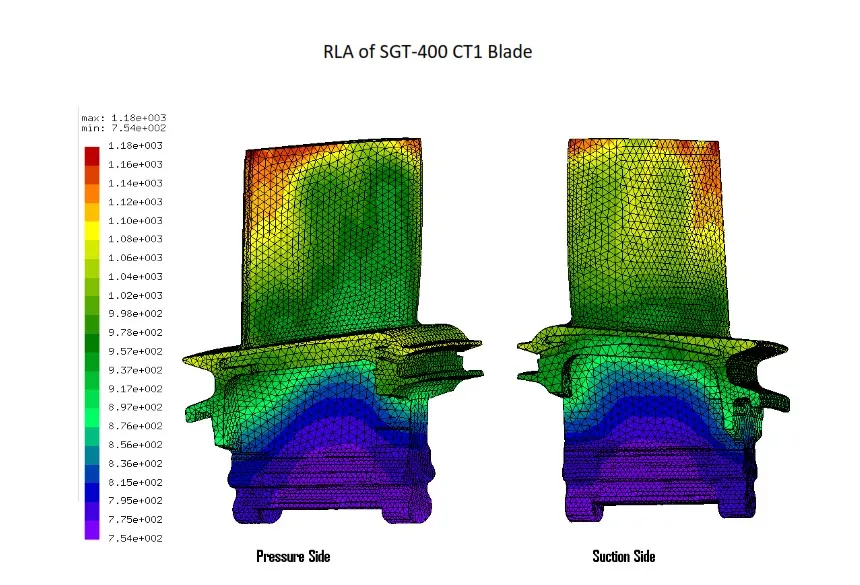Click the 1.16e+003 legend value
Viewport: 860px width, 585px height.
click(x=135, y=164)
